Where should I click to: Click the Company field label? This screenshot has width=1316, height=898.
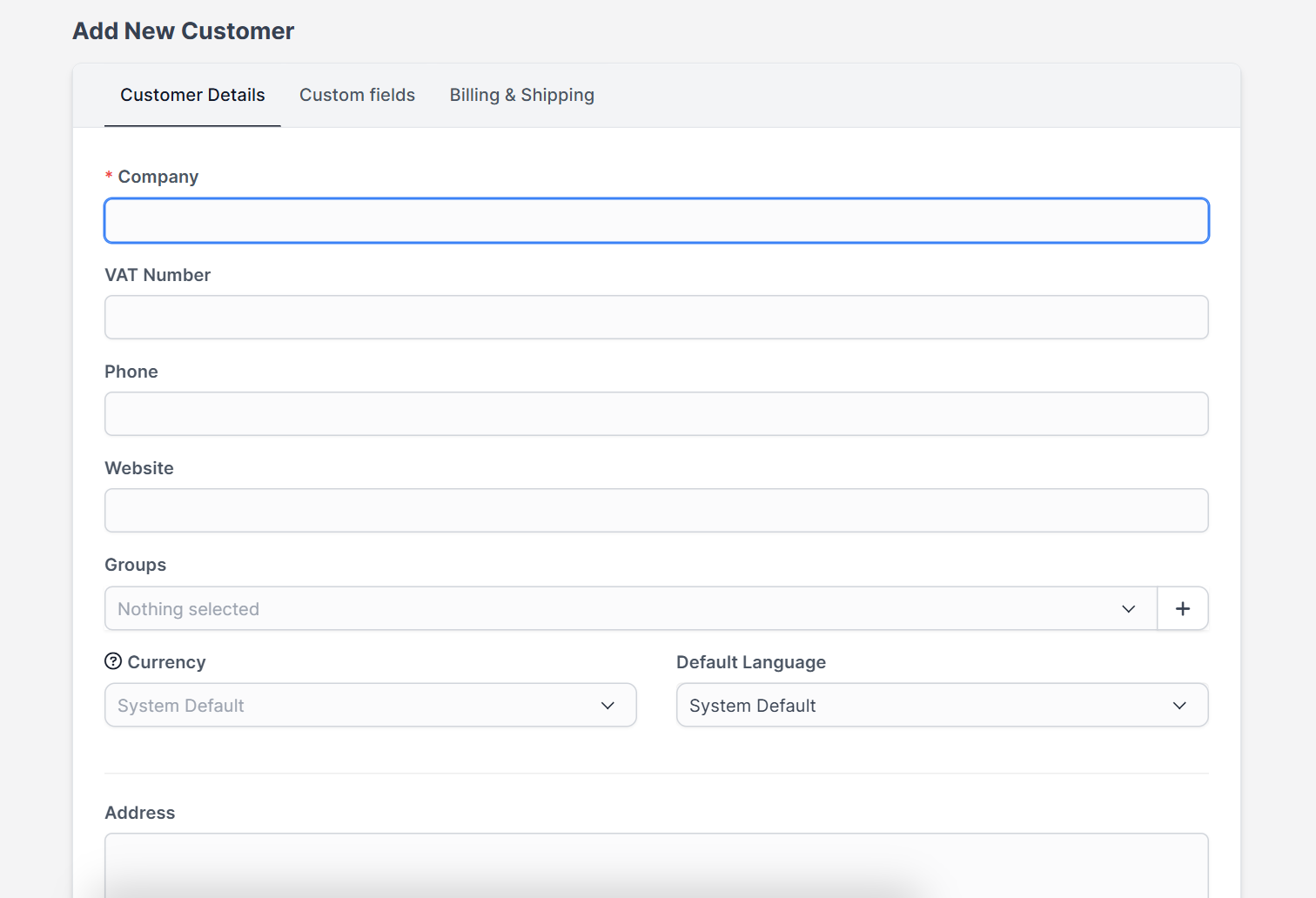point(158,177)
